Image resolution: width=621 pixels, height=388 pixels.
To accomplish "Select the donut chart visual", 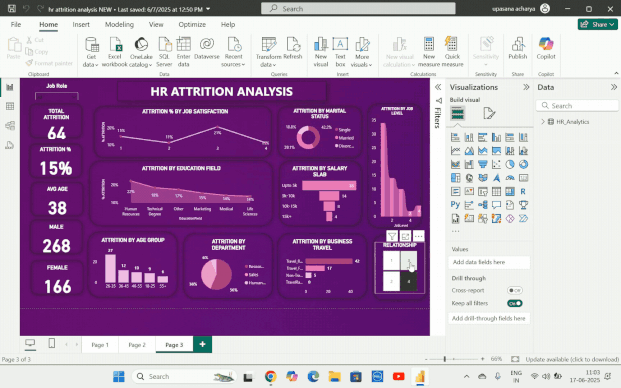I will 523,164.
